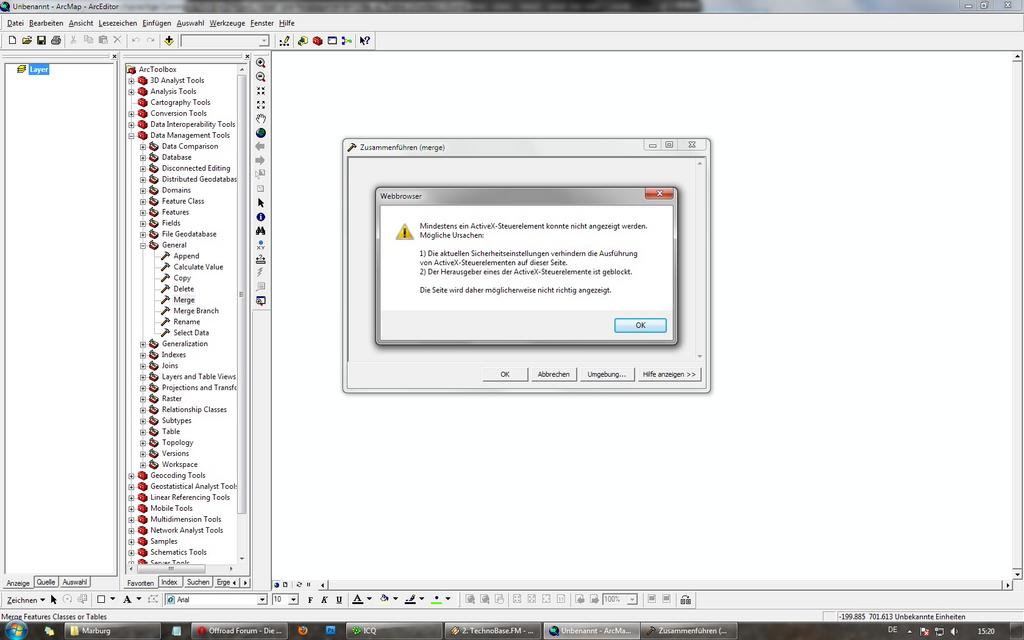Image resolution: width=1024 pixels, height=640 pixels.
Task: Toggle italic text formatting (K)
Action: pyautogui.click(x=325, y=600)
